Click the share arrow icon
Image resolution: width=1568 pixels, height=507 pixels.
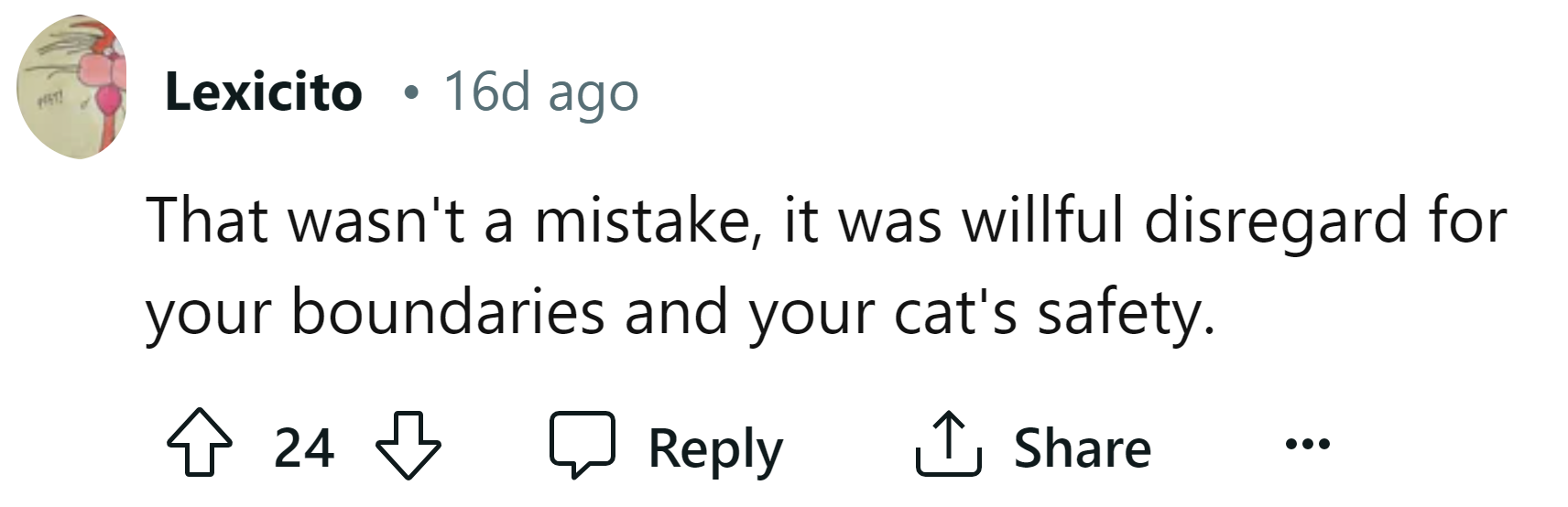(x=949, y=446)
